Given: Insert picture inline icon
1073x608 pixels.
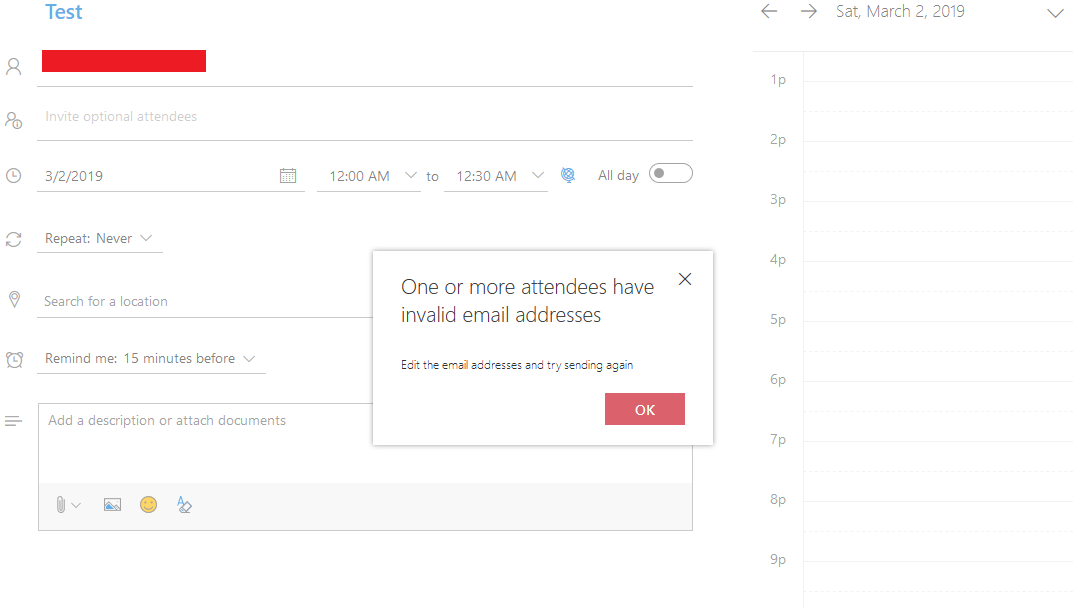Looking at the screenshot, I should tap(112, 505).
